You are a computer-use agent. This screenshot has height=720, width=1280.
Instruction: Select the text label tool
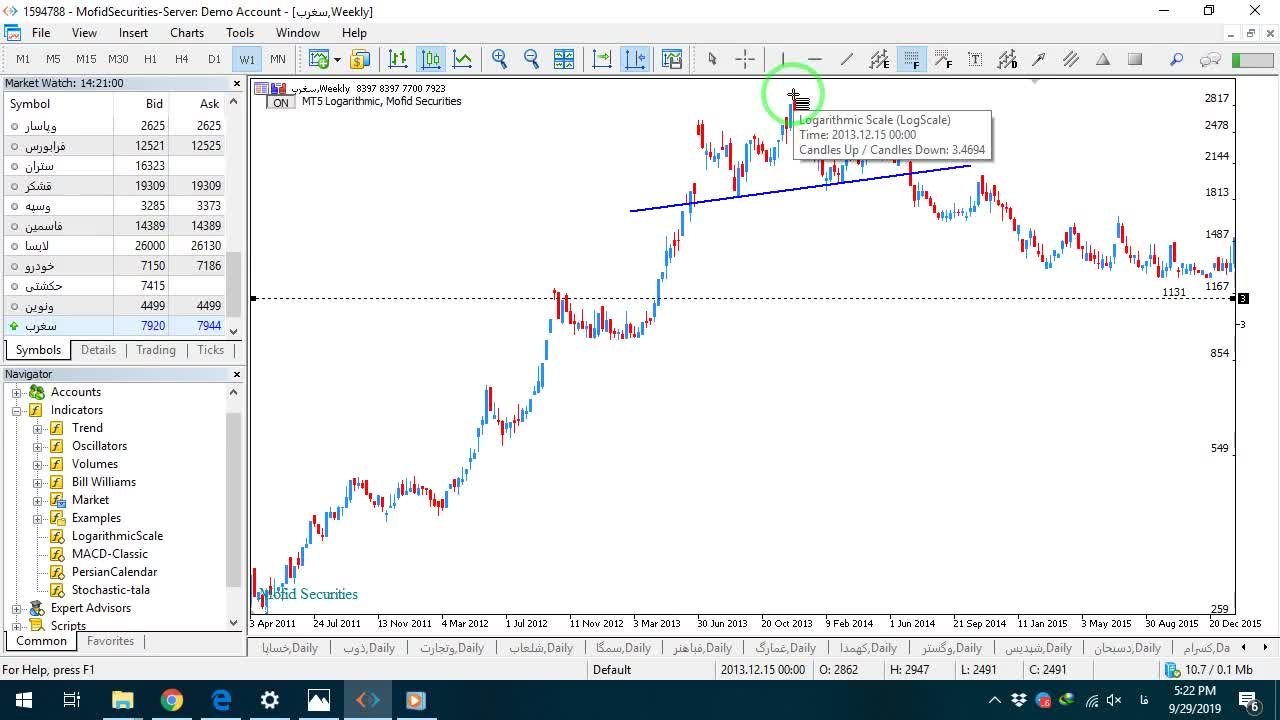click(975, 59)
